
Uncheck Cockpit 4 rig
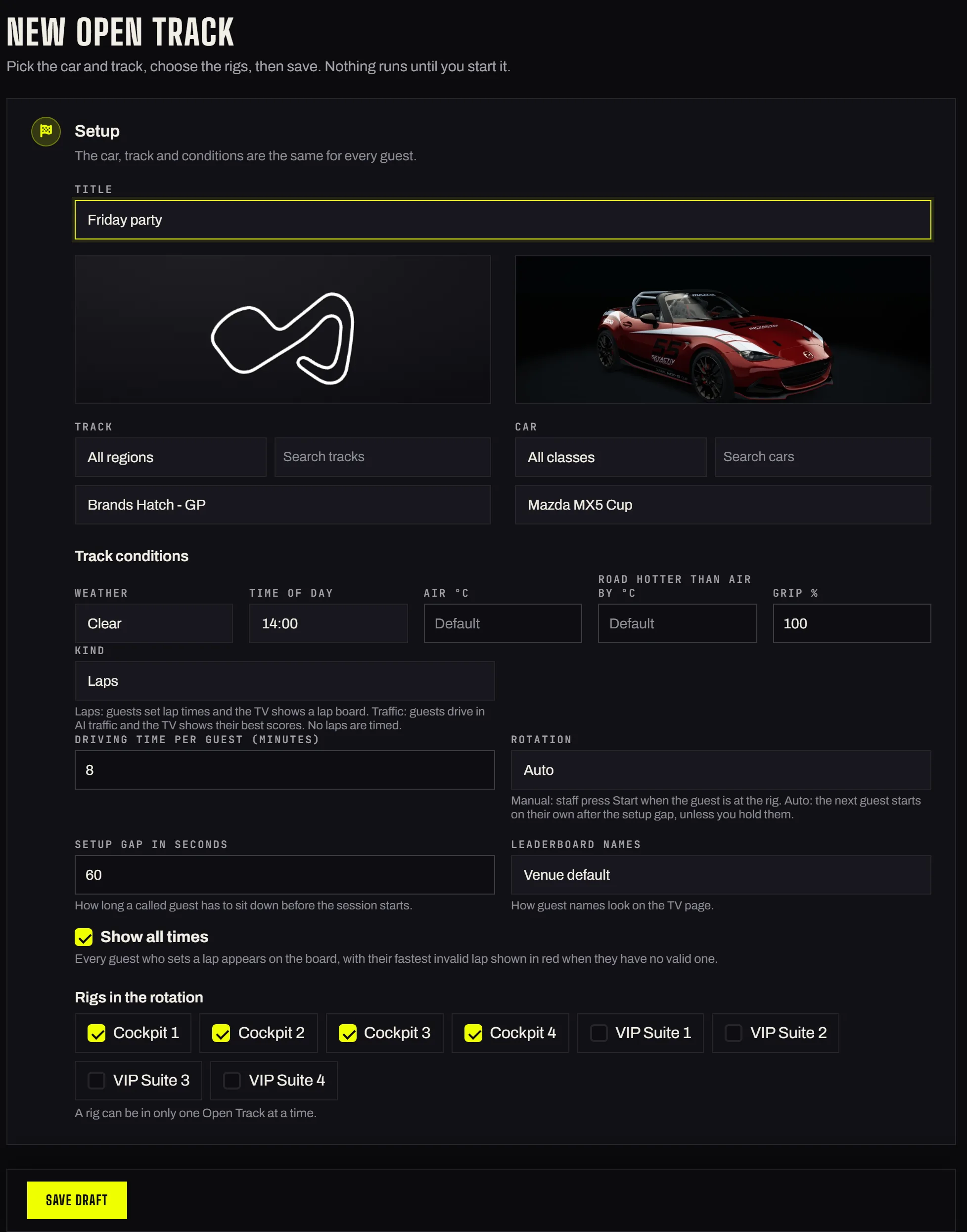(473, 1033)
